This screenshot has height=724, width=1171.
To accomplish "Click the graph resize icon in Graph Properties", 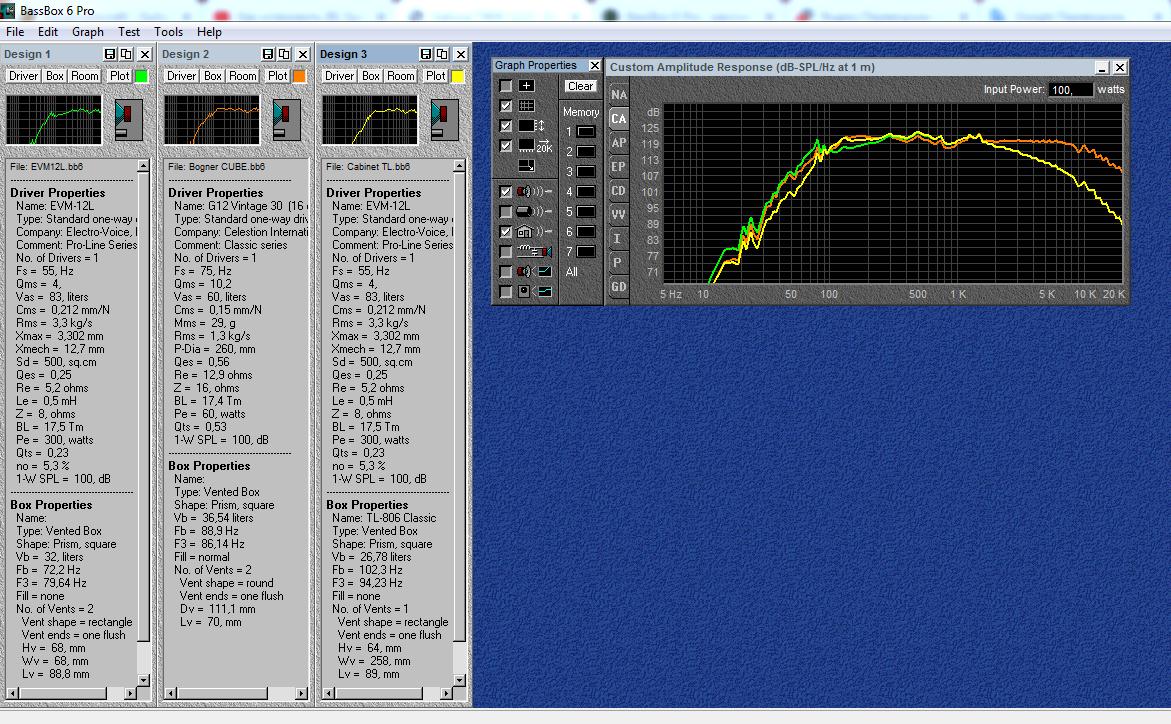I will 527,165.
